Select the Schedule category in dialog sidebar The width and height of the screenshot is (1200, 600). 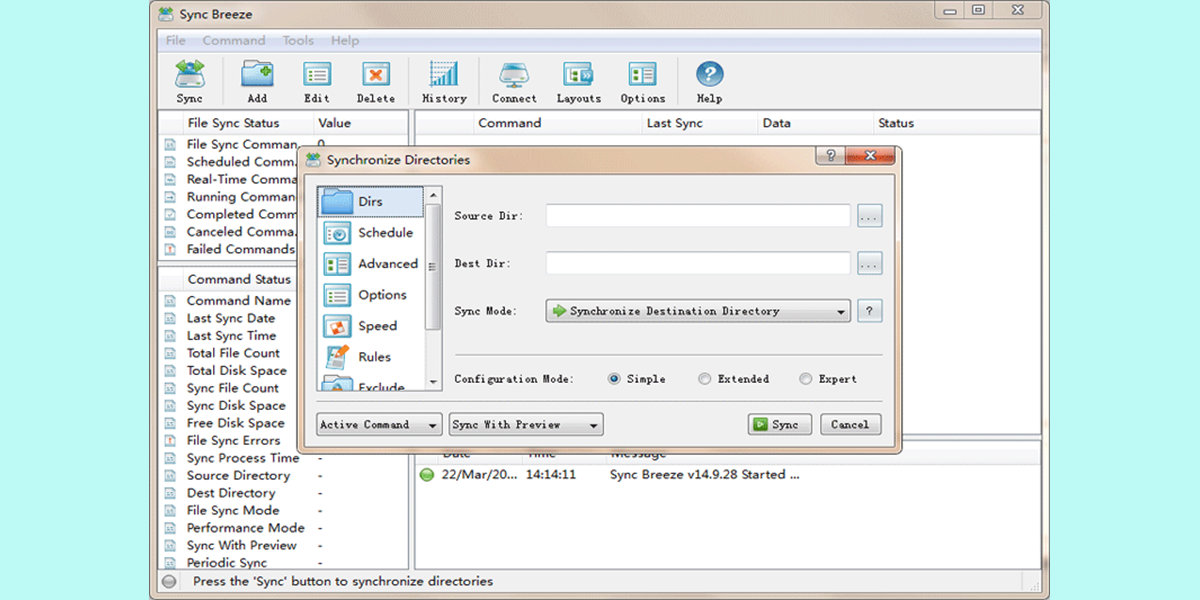[x=370, y=233]
